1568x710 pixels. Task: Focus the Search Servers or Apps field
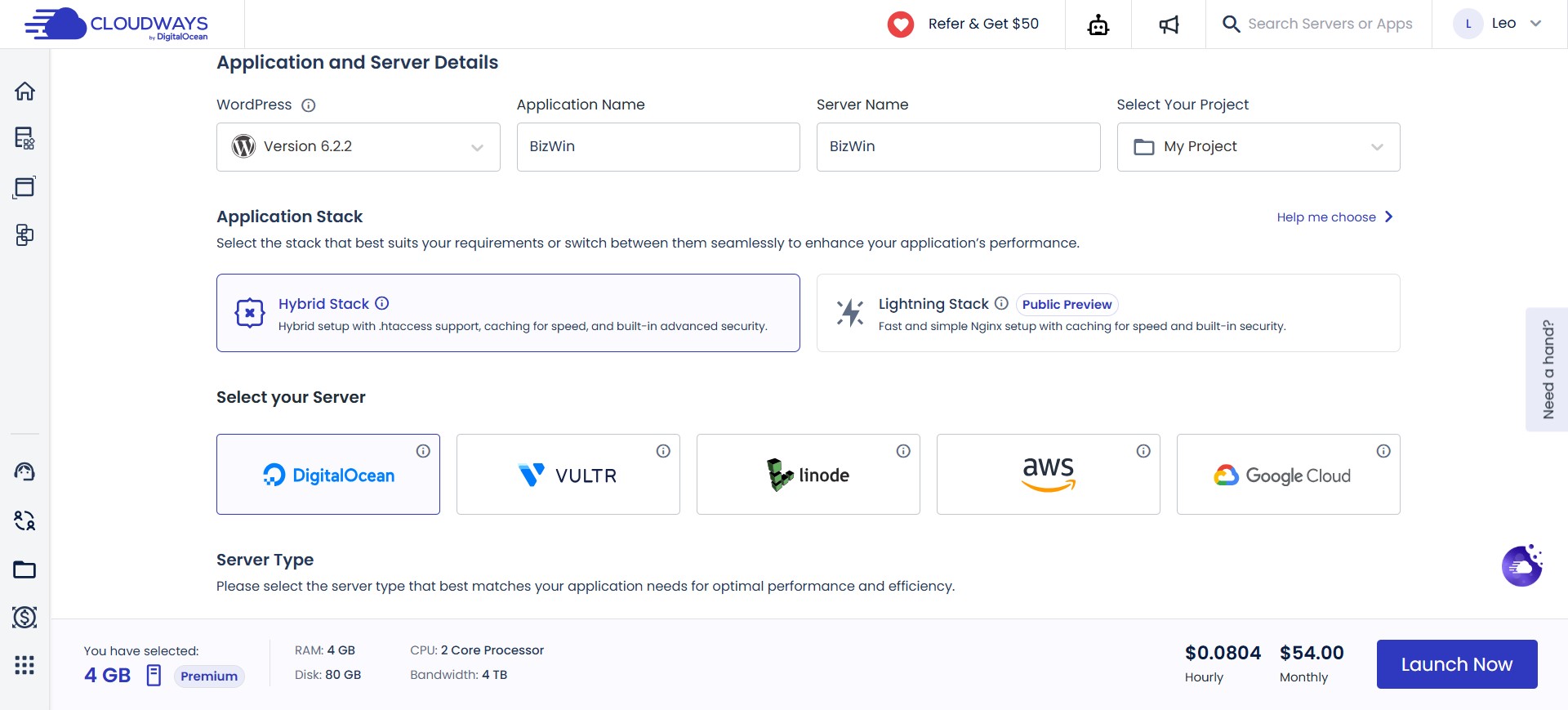(x=1330, y=25)
